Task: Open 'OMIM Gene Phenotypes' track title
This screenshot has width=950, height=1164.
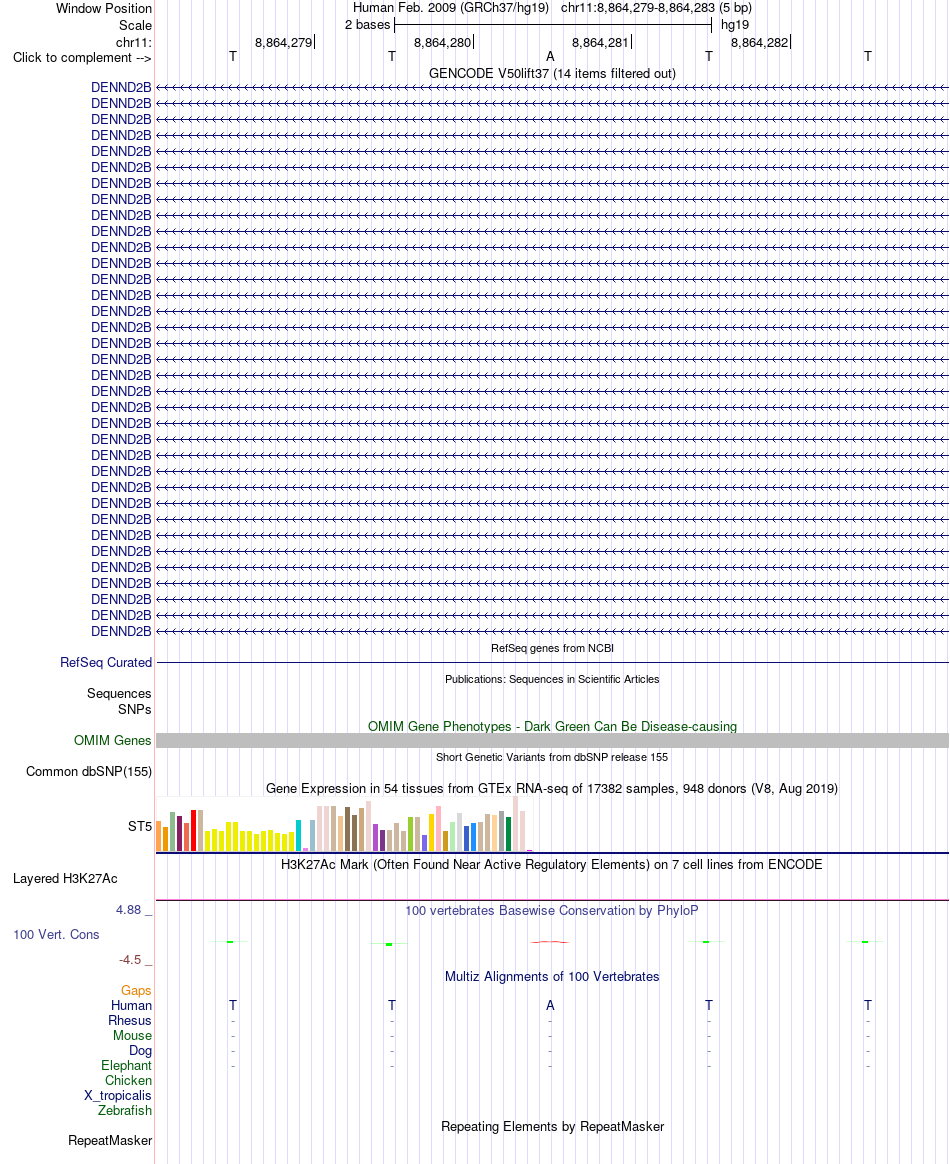Action: pyautogui.click(x=552, y=726)
